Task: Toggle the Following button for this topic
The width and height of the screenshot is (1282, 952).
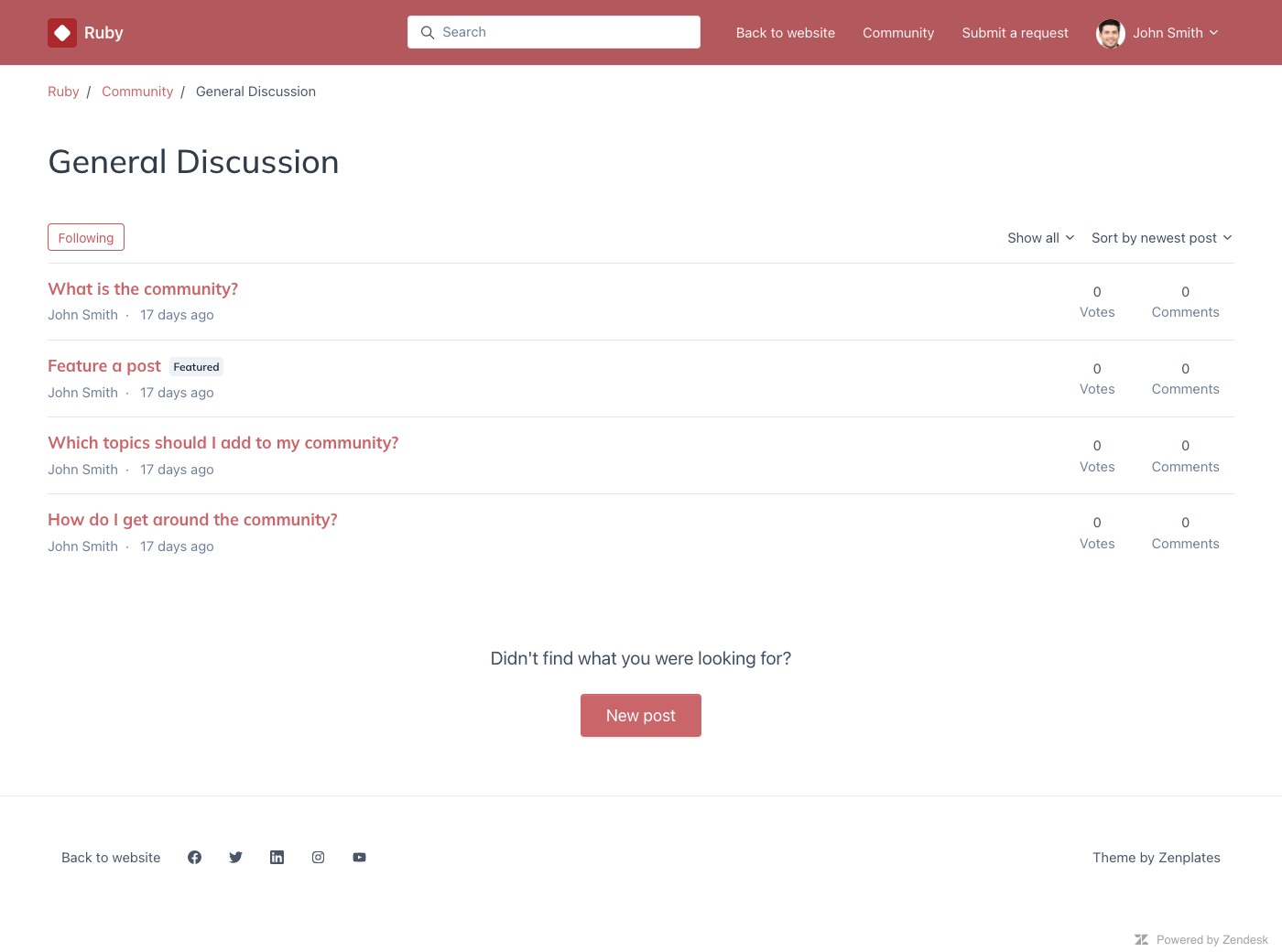Action: pyautogui.click(x=86, y=238)
